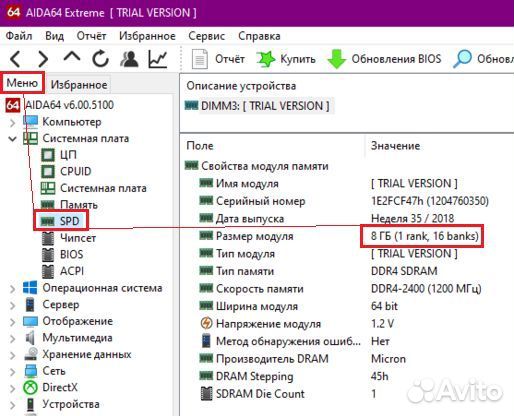
Task: Select Системная плата child tree item label
Action: pos(103,188)
